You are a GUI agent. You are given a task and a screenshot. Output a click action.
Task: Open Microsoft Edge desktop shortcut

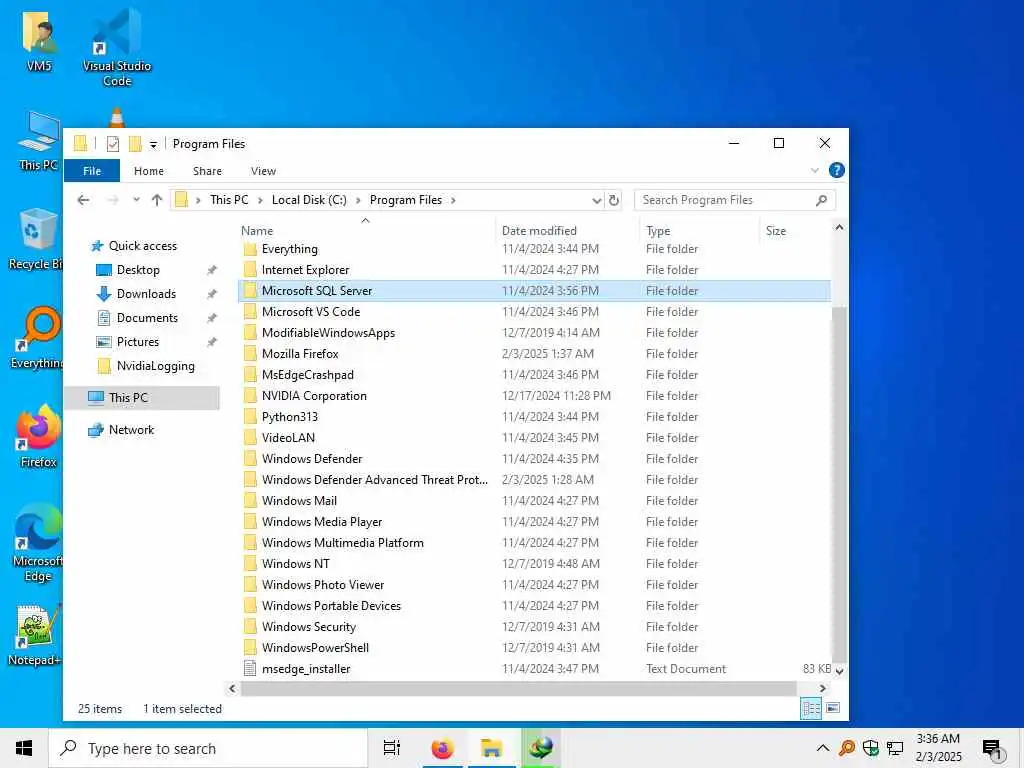tap(38, 543)
